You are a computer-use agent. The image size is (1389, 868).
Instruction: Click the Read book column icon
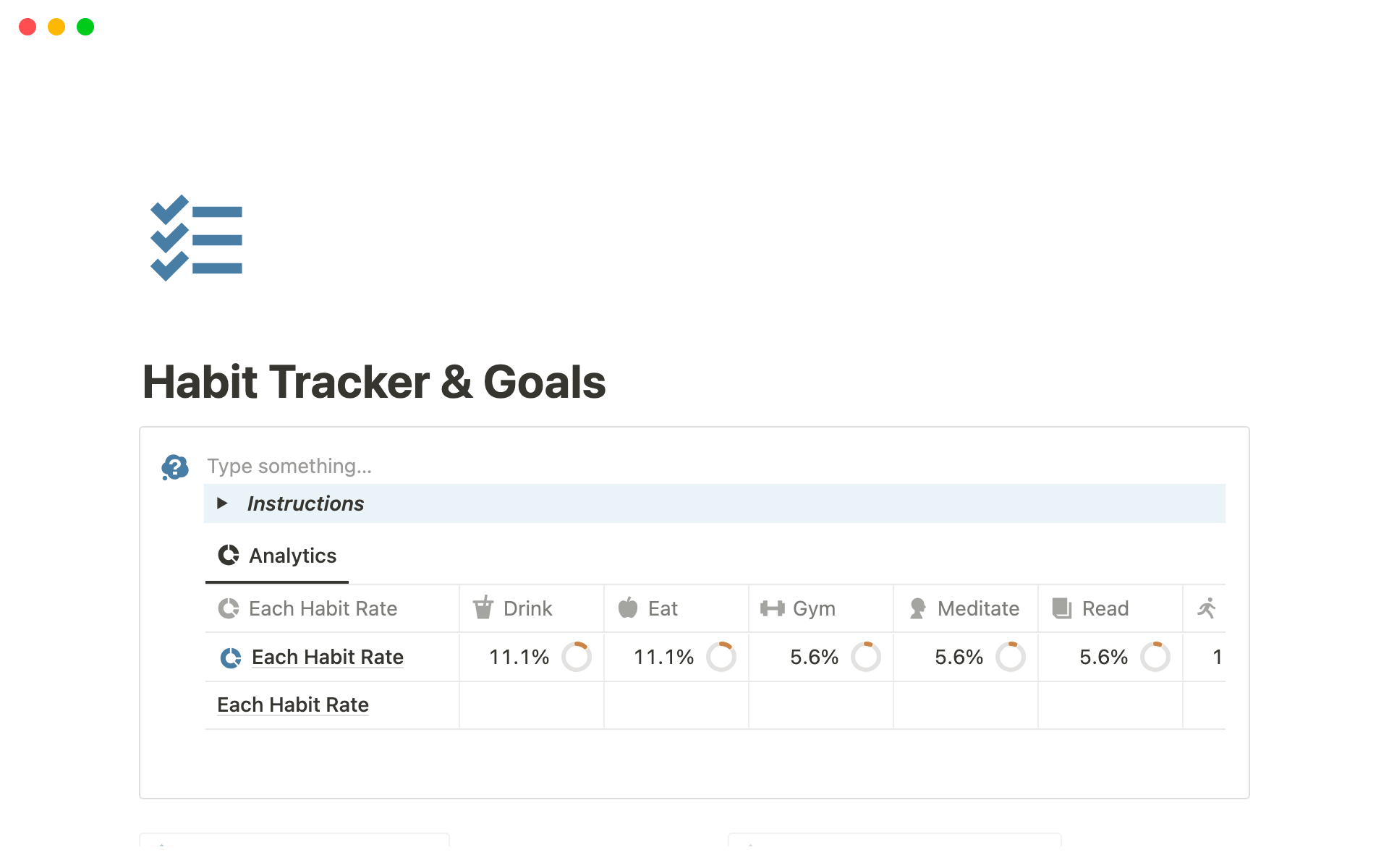coord(1062,608)
